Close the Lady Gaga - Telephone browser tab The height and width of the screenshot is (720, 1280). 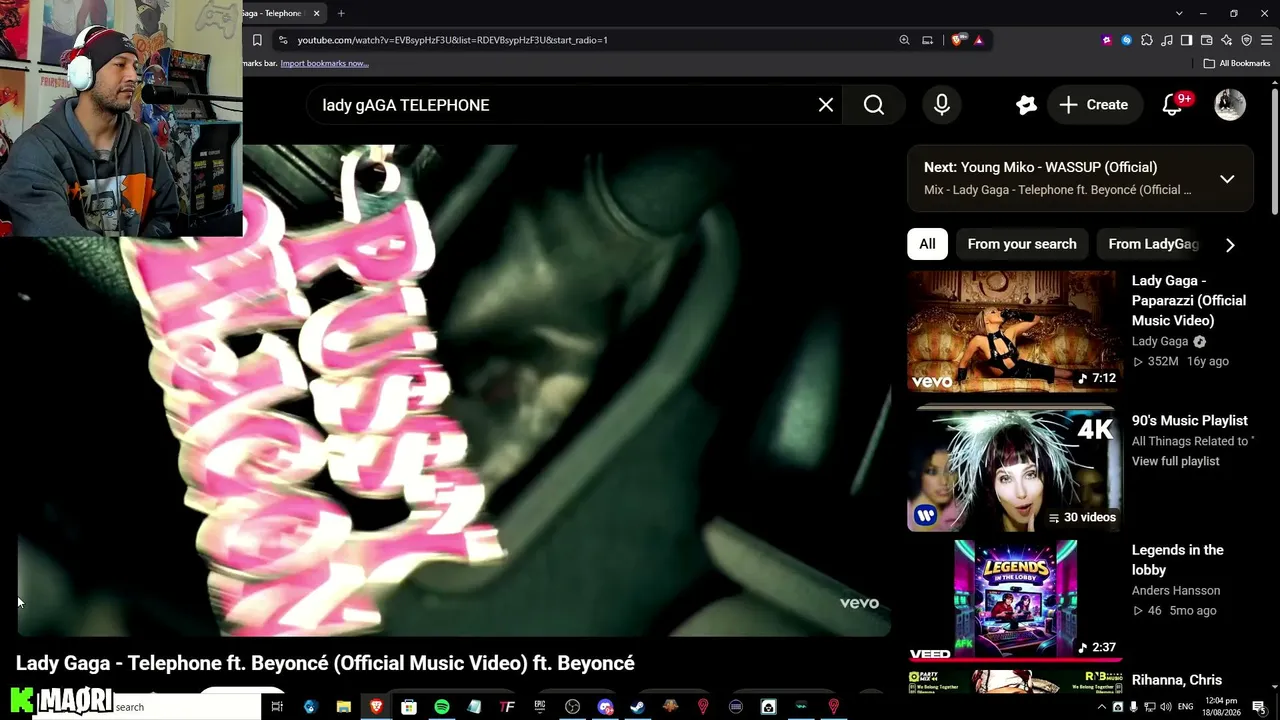coord(317,13)
